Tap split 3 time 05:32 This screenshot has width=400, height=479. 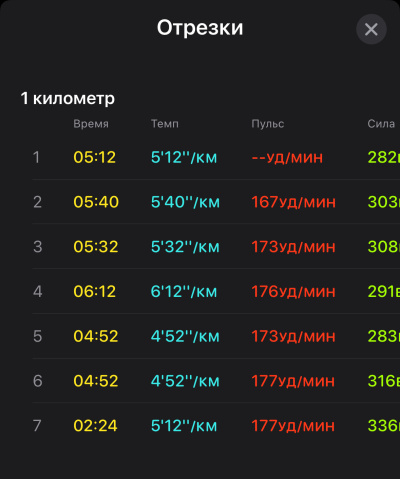pyautogui.click(x=96, y=247)
